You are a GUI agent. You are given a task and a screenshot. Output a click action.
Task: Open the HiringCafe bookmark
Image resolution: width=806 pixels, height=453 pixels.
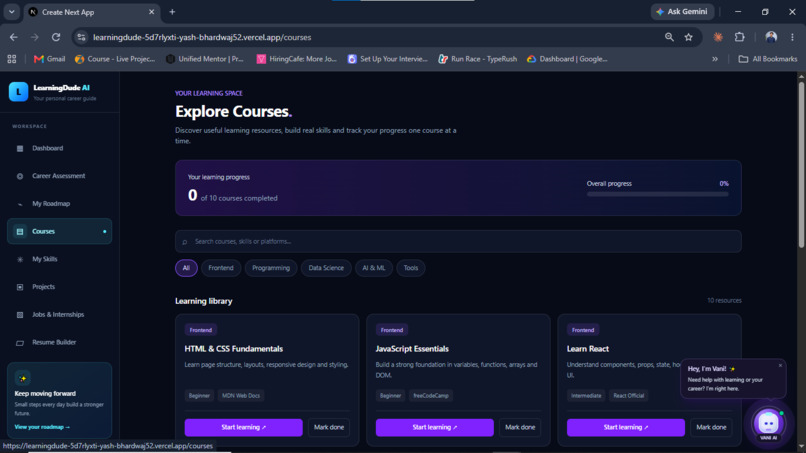coord(297,59)
